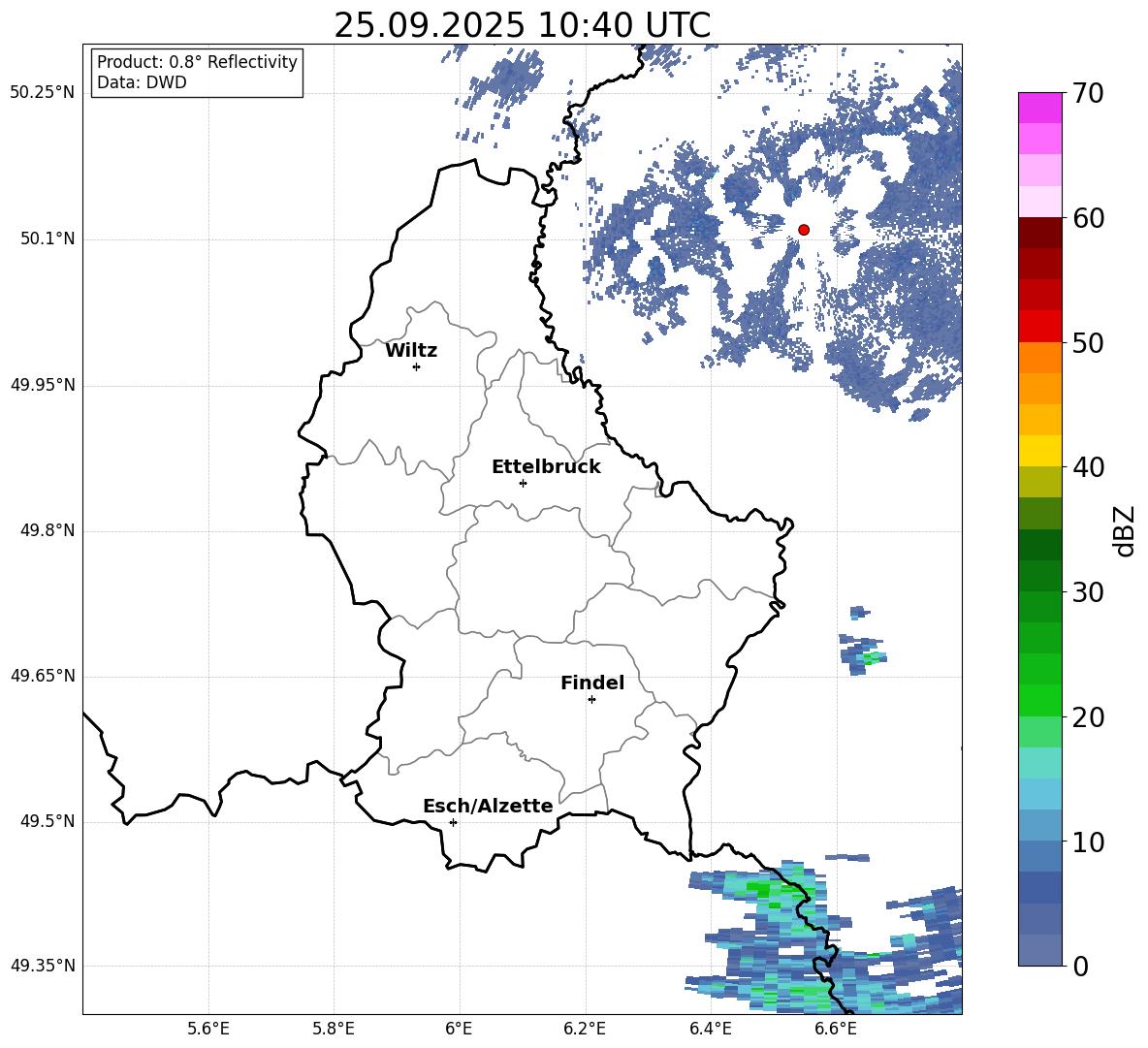Click the dark green colorbar swatch above 30 dBZ
The height and width of the screenshot is (1048, 1148).
[x=1039, y=576]
